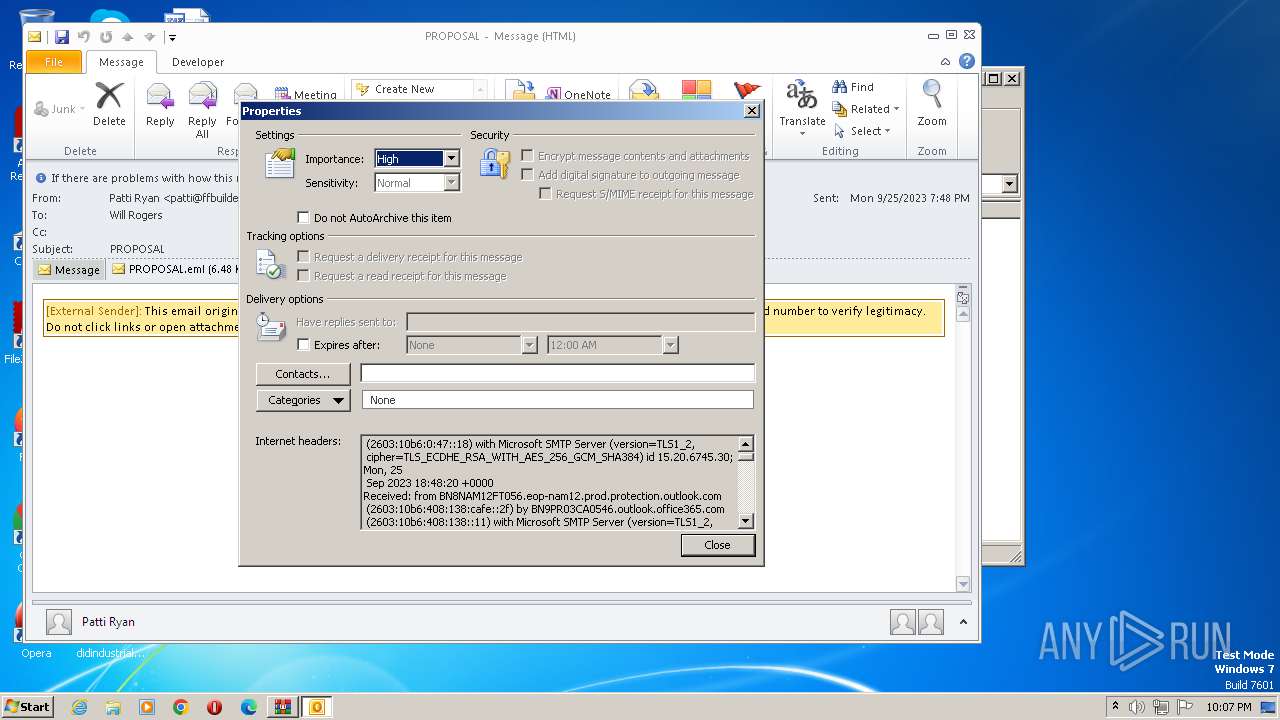Click the Categorize colored squares icon

pyautogui.click(x=696, y=91)
